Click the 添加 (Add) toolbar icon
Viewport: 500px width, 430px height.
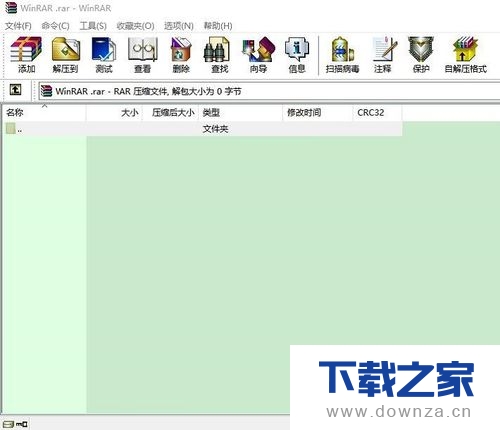pyautogui.click(x=26, y=55)
